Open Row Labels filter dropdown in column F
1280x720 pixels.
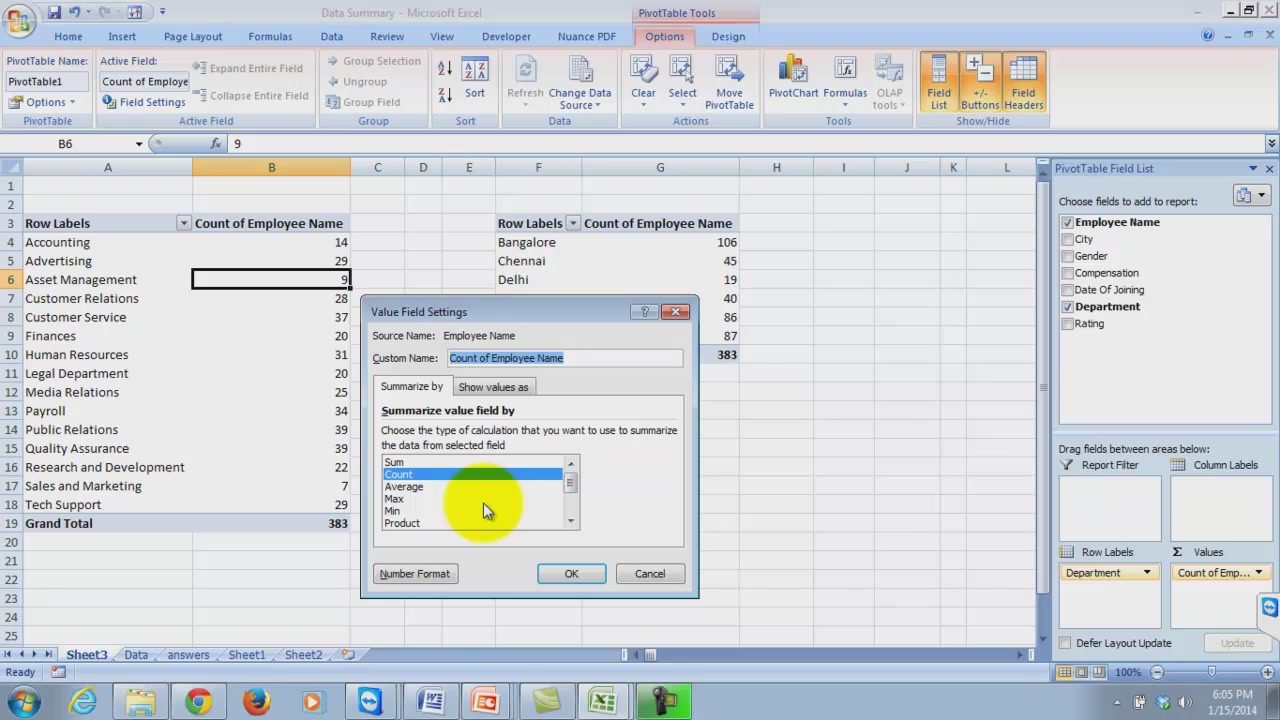pyautogui.click(x=572, y=224)
